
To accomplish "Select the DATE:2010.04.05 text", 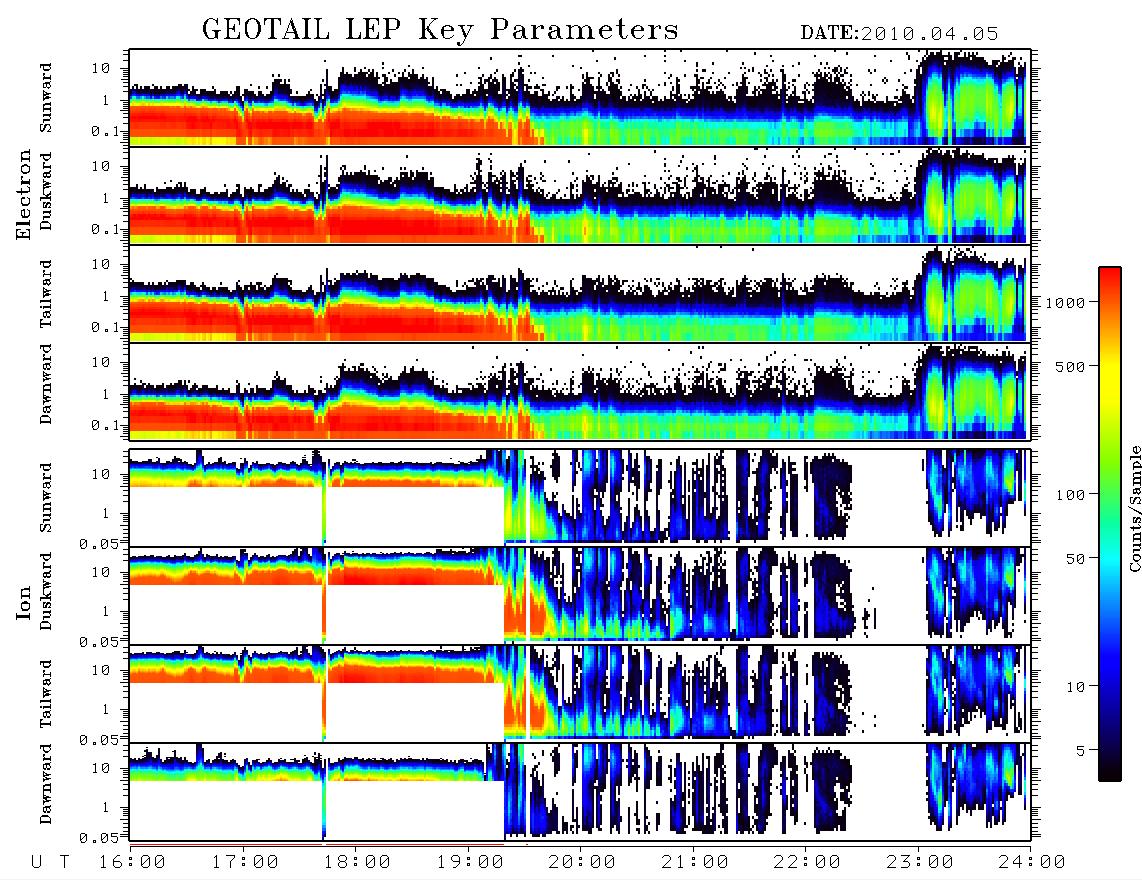I will [x=899, y=34].
